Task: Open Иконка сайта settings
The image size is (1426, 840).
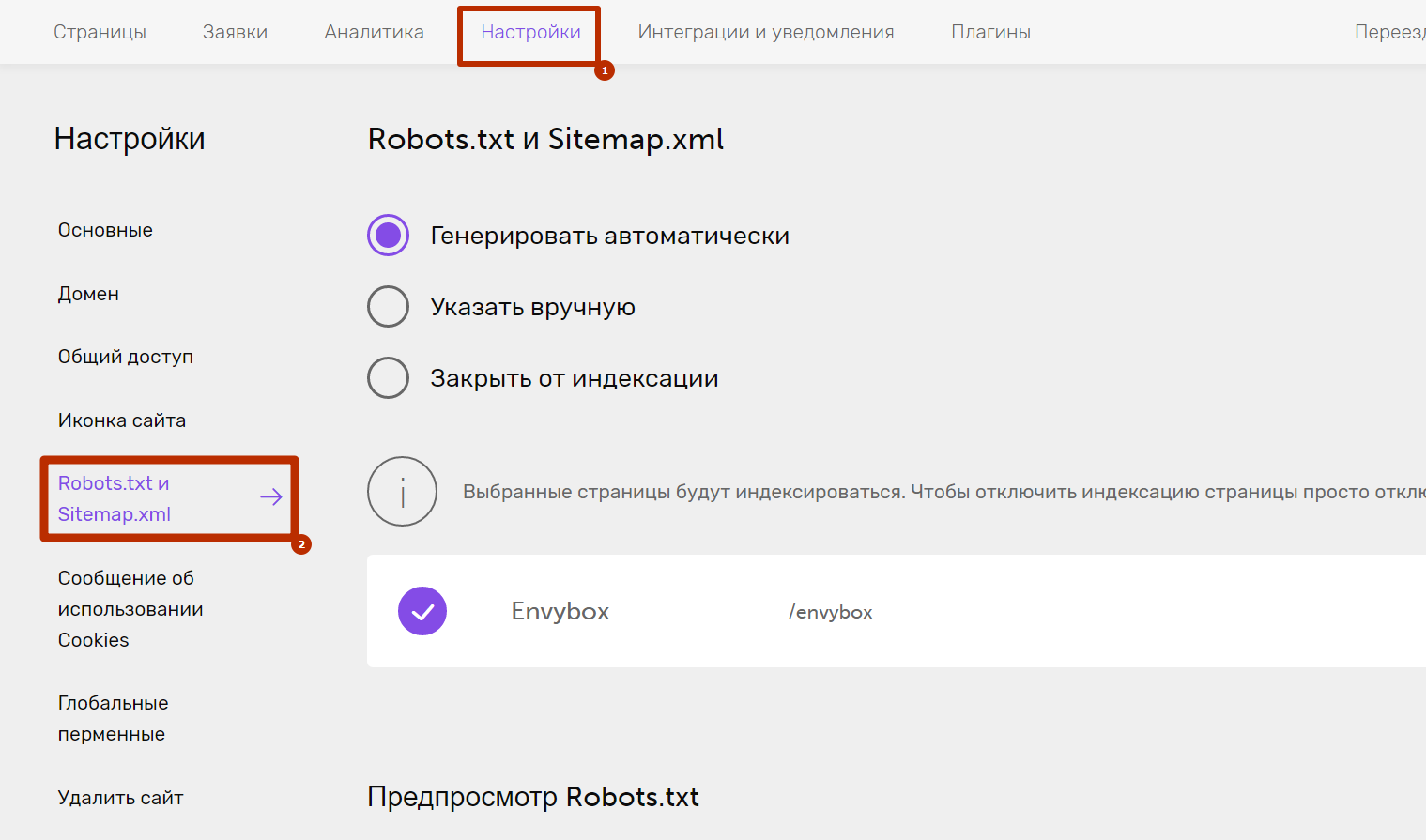Action: click(x=122, y=420)
